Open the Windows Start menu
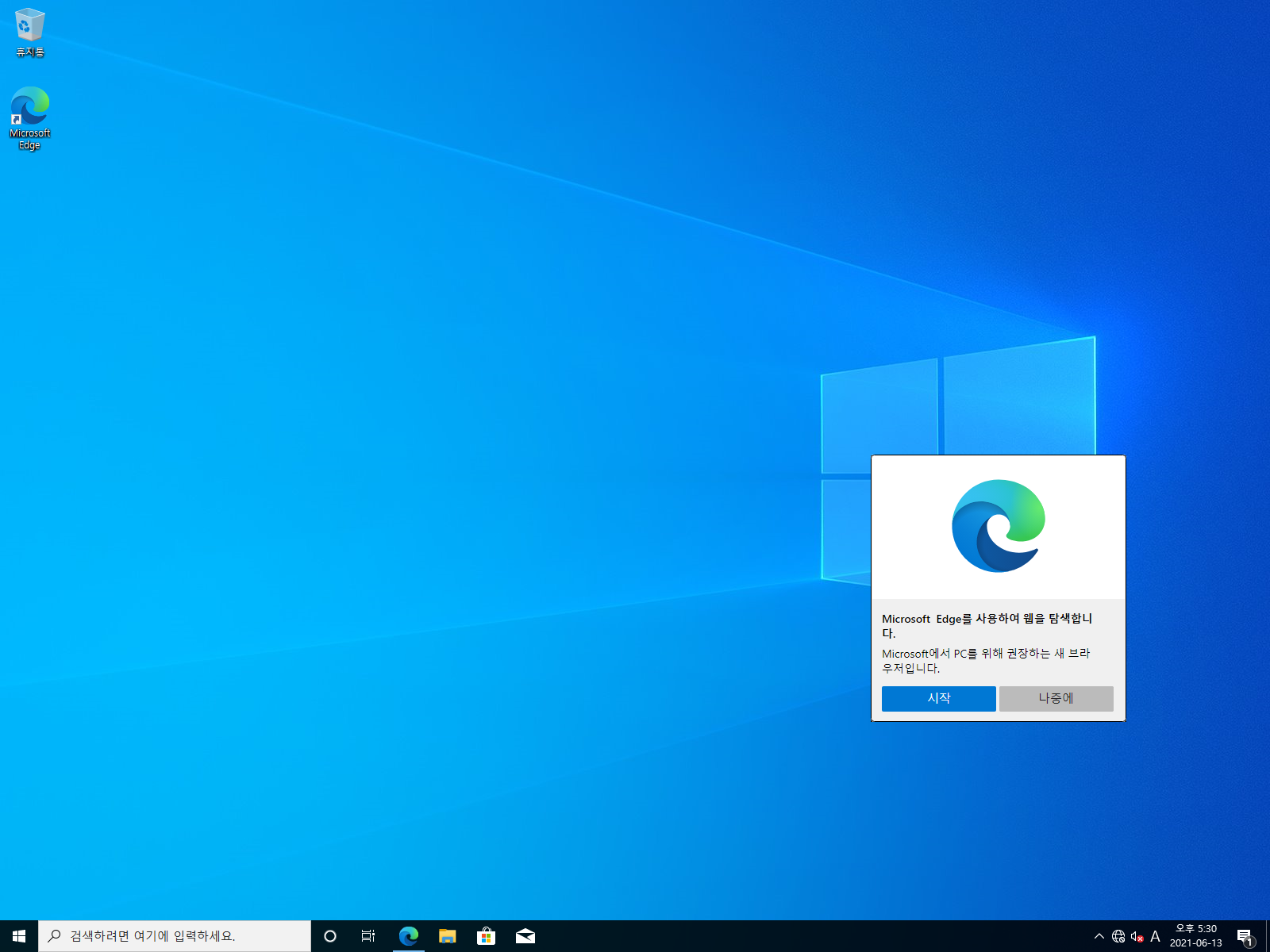The image size is (1270, 952). 19,936
